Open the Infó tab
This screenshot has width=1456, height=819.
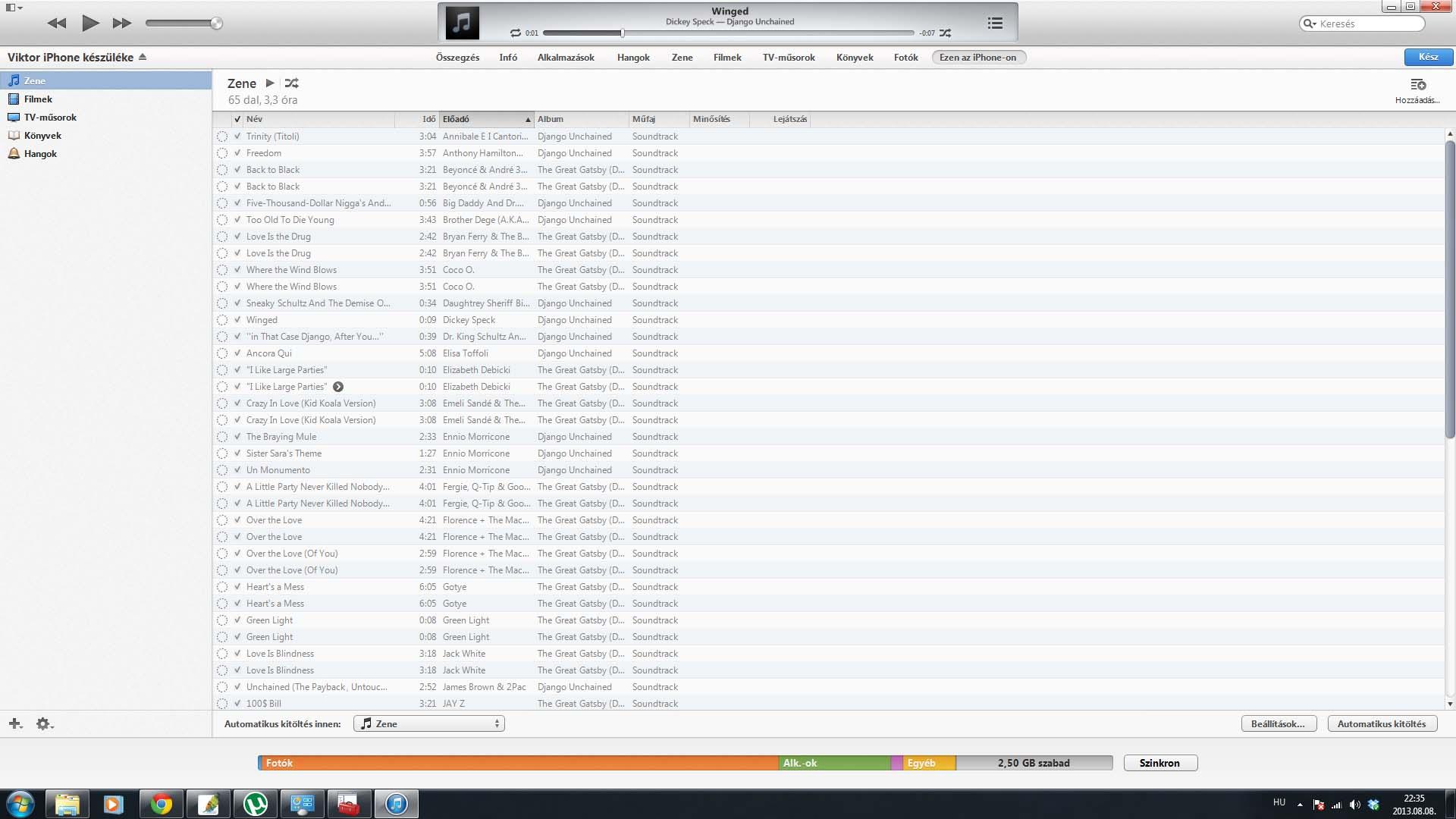click(508, 58)
